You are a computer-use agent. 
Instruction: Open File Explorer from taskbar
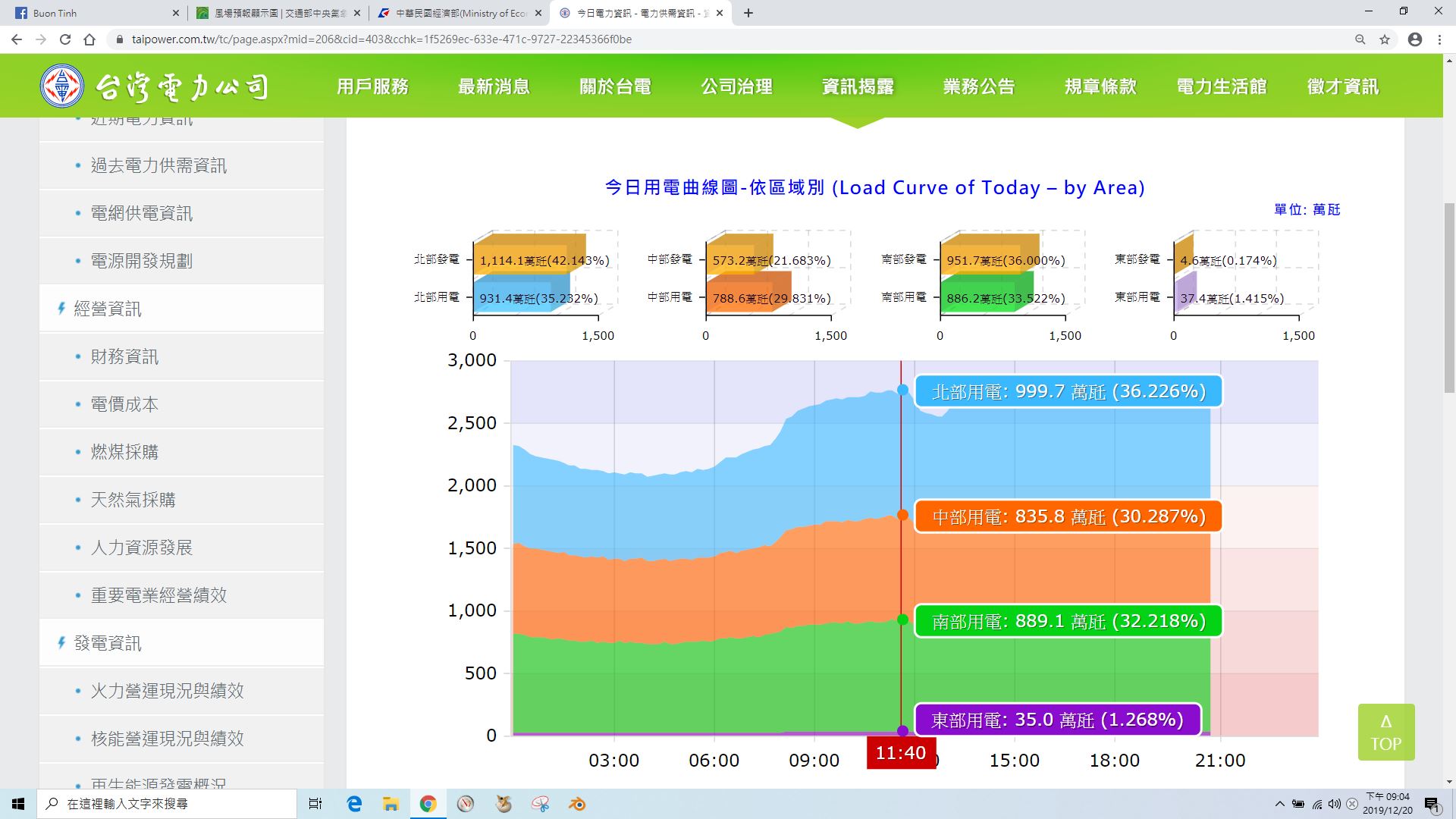tap(391, 804)
